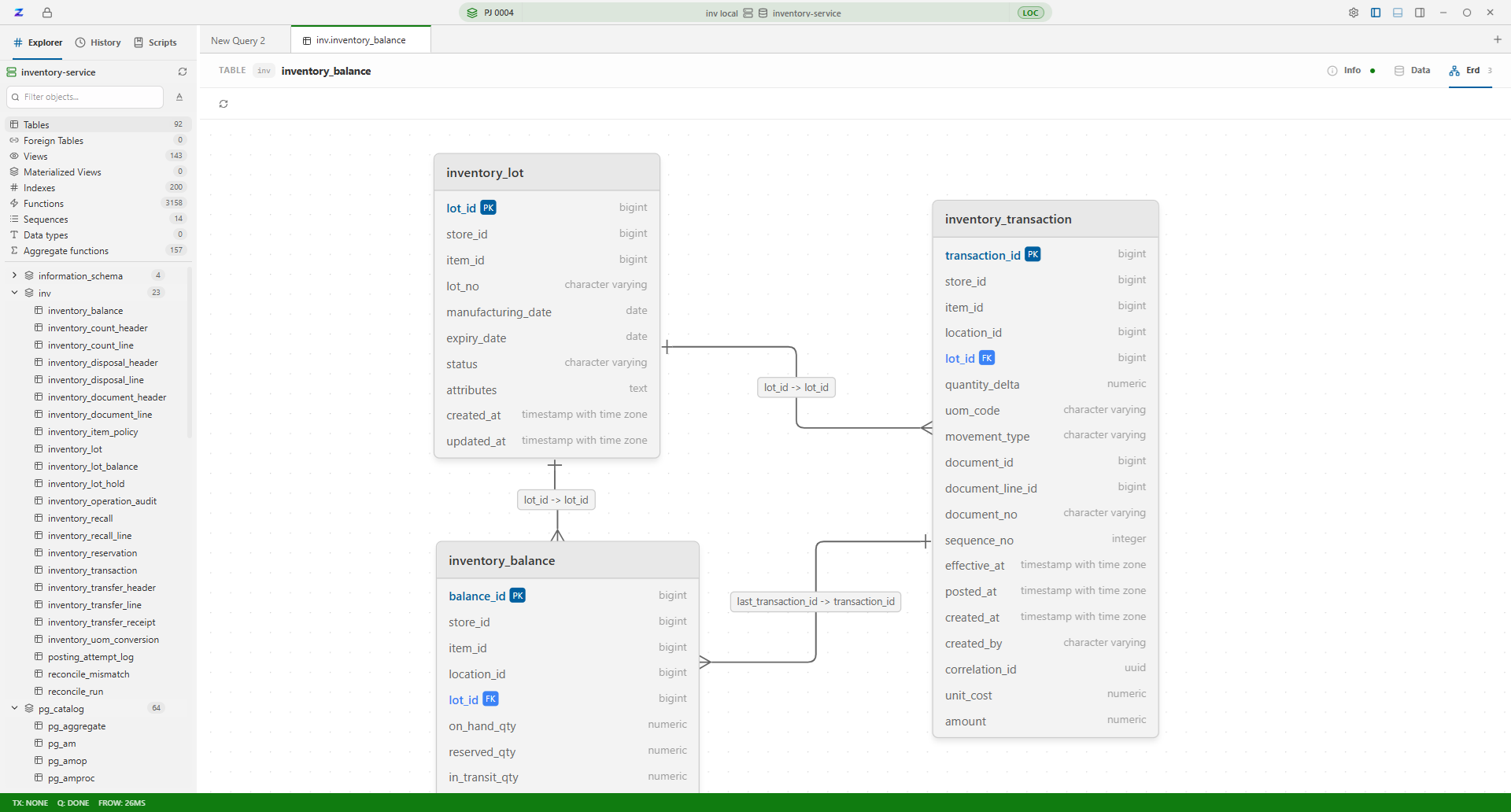Collapse the pg_catalog schema entry
Screen dimensions: 1511x812
tap(14, 707)
